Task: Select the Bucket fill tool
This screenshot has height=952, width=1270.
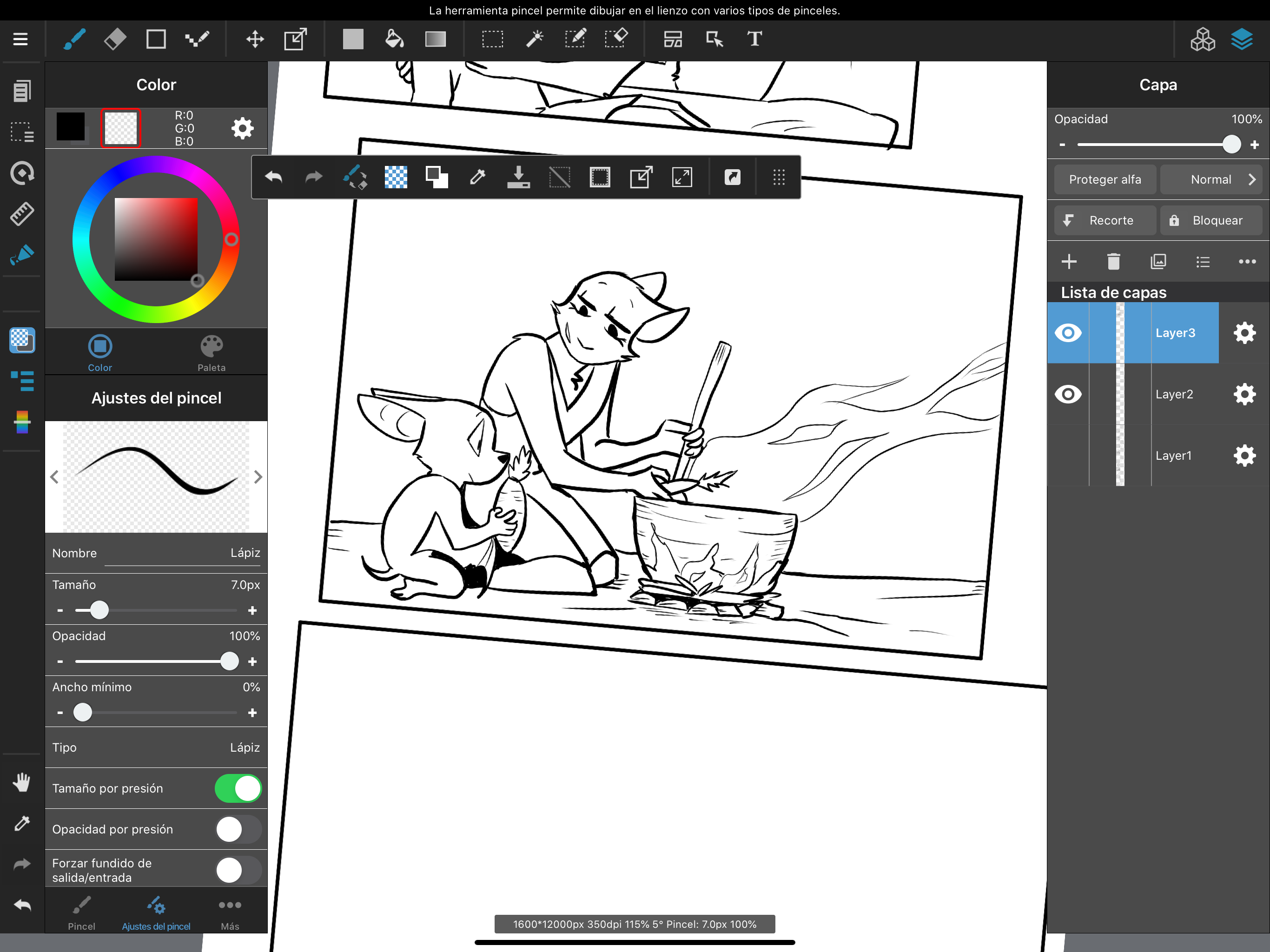Action: coord(394,39)
